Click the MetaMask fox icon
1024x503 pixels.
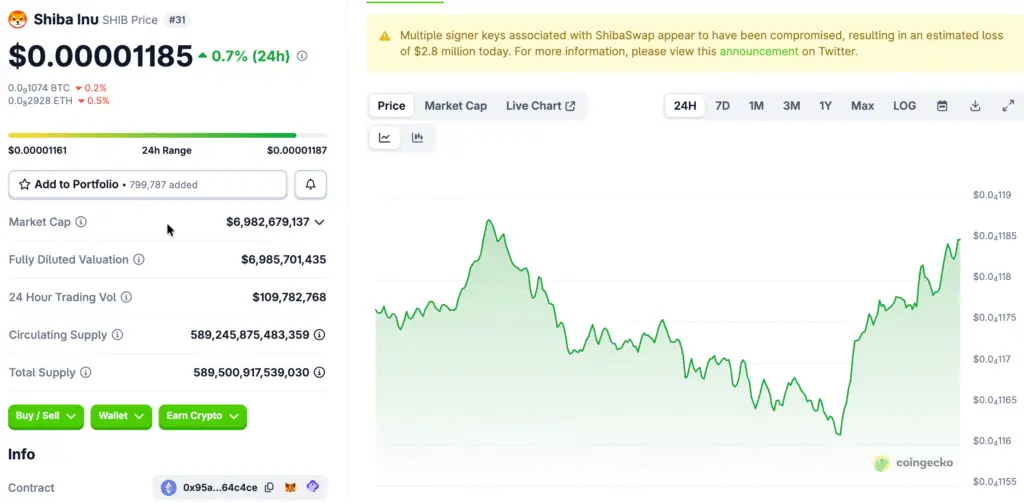291,488
